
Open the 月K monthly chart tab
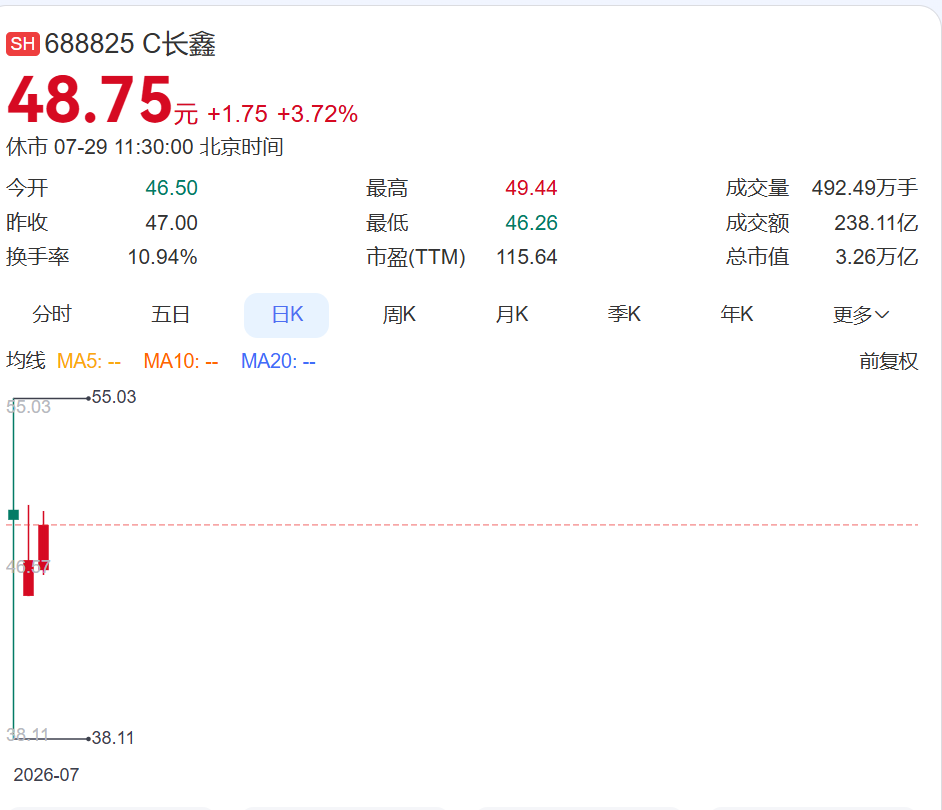[512, 314]
